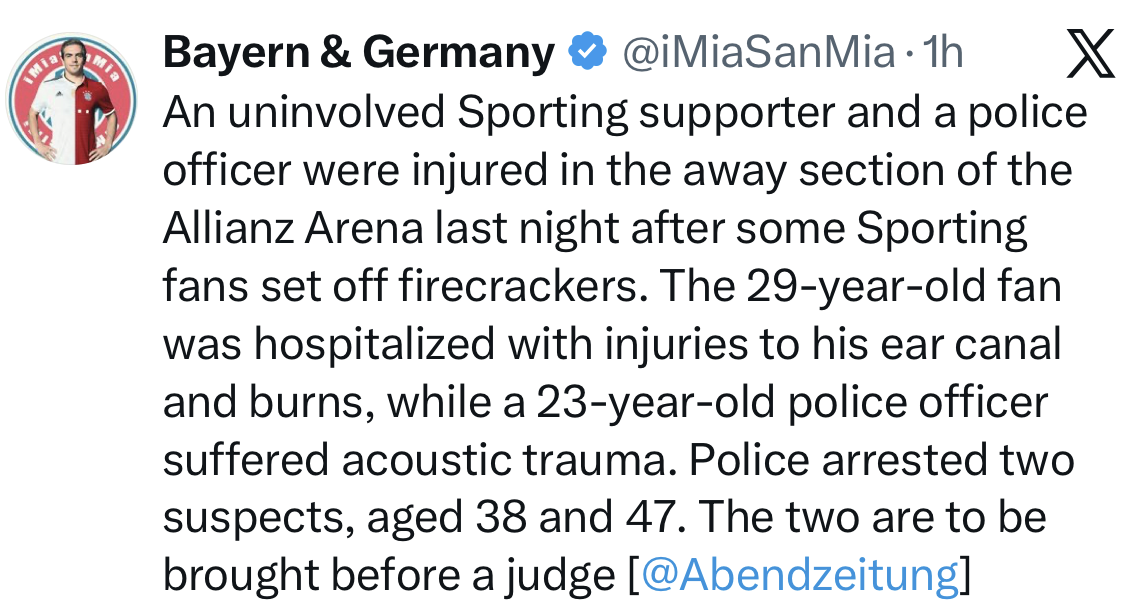Click the "last night" phrase
The image size is (1148, 607).
(x=514, y=229)
